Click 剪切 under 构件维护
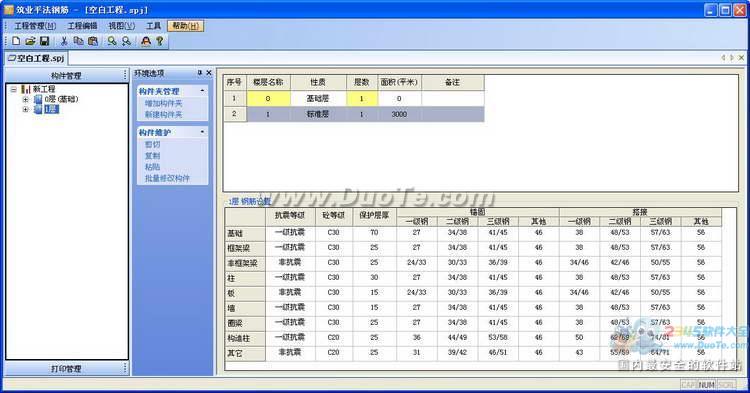The image size is (750, 393). click(x=153, y=144)
